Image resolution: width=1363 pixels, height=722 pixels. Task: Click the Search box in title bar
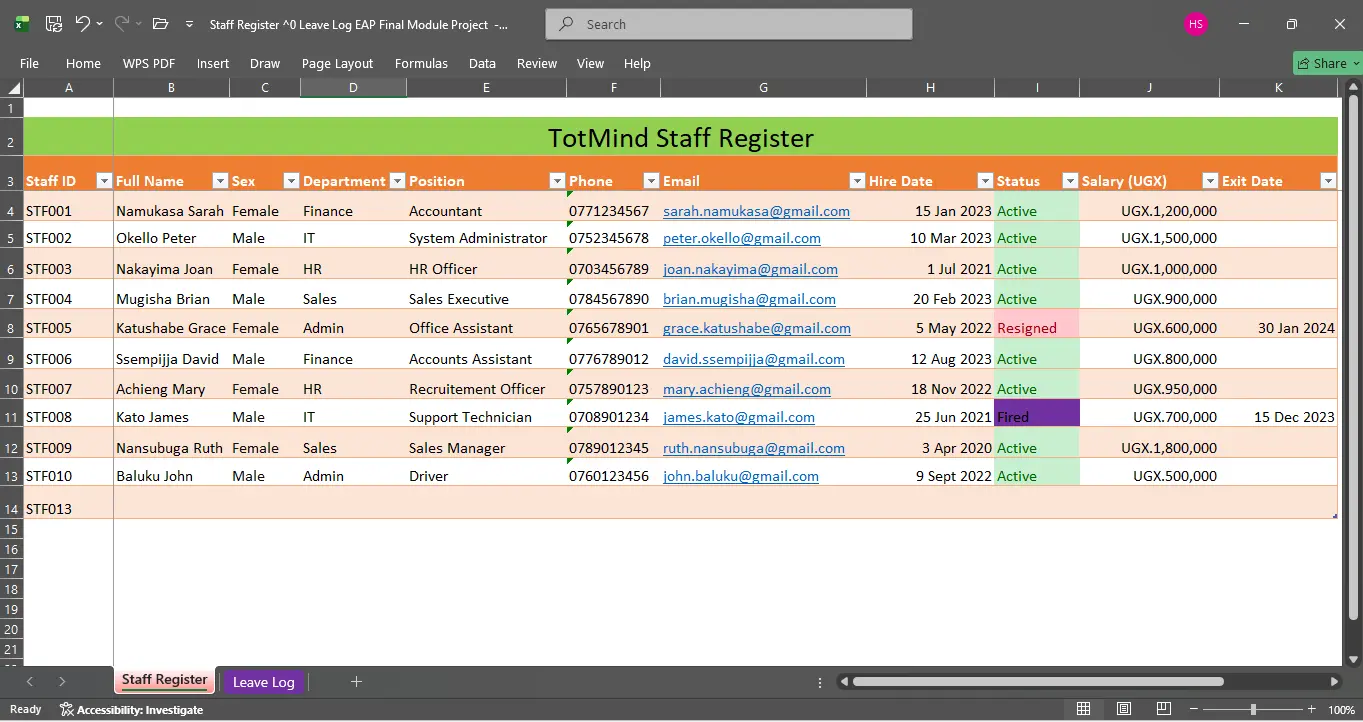[729, 24]
